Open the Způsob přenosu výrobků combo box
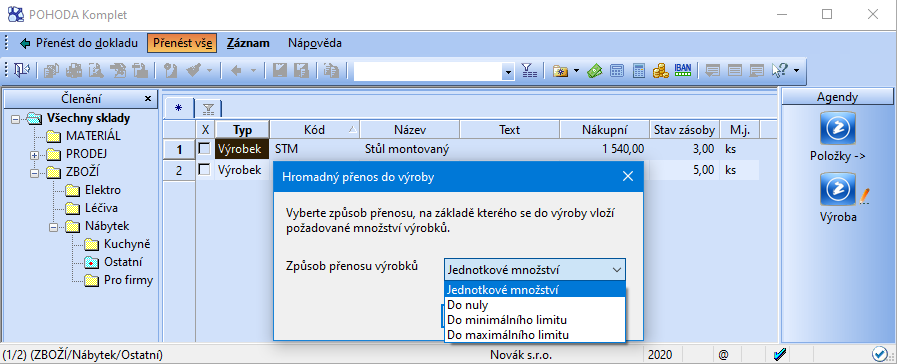Screen dimensions: 897x364 535,270
